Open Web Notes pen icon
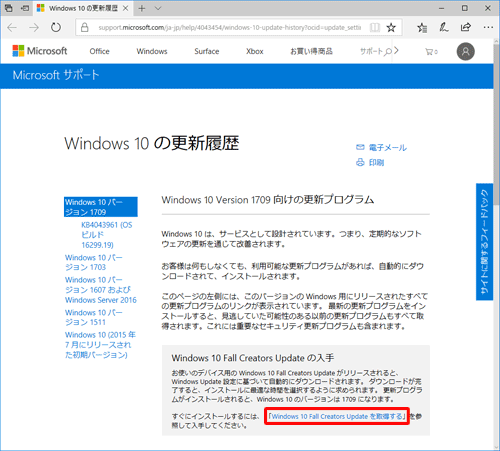Screen dimensions: 500x451 tap(444, 27)
